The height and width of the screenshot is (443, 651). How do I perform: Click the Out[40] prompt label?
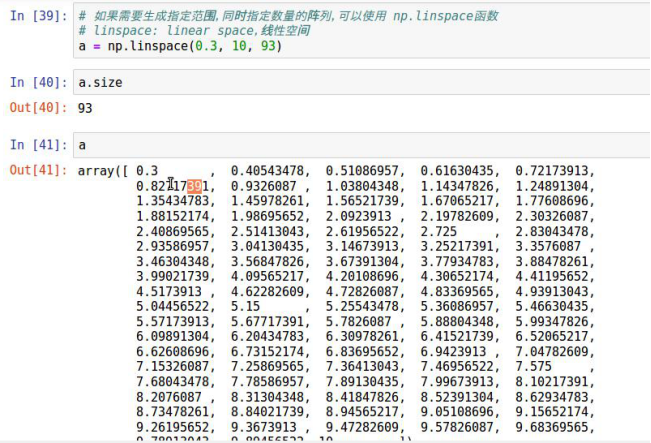pos(39,108)
